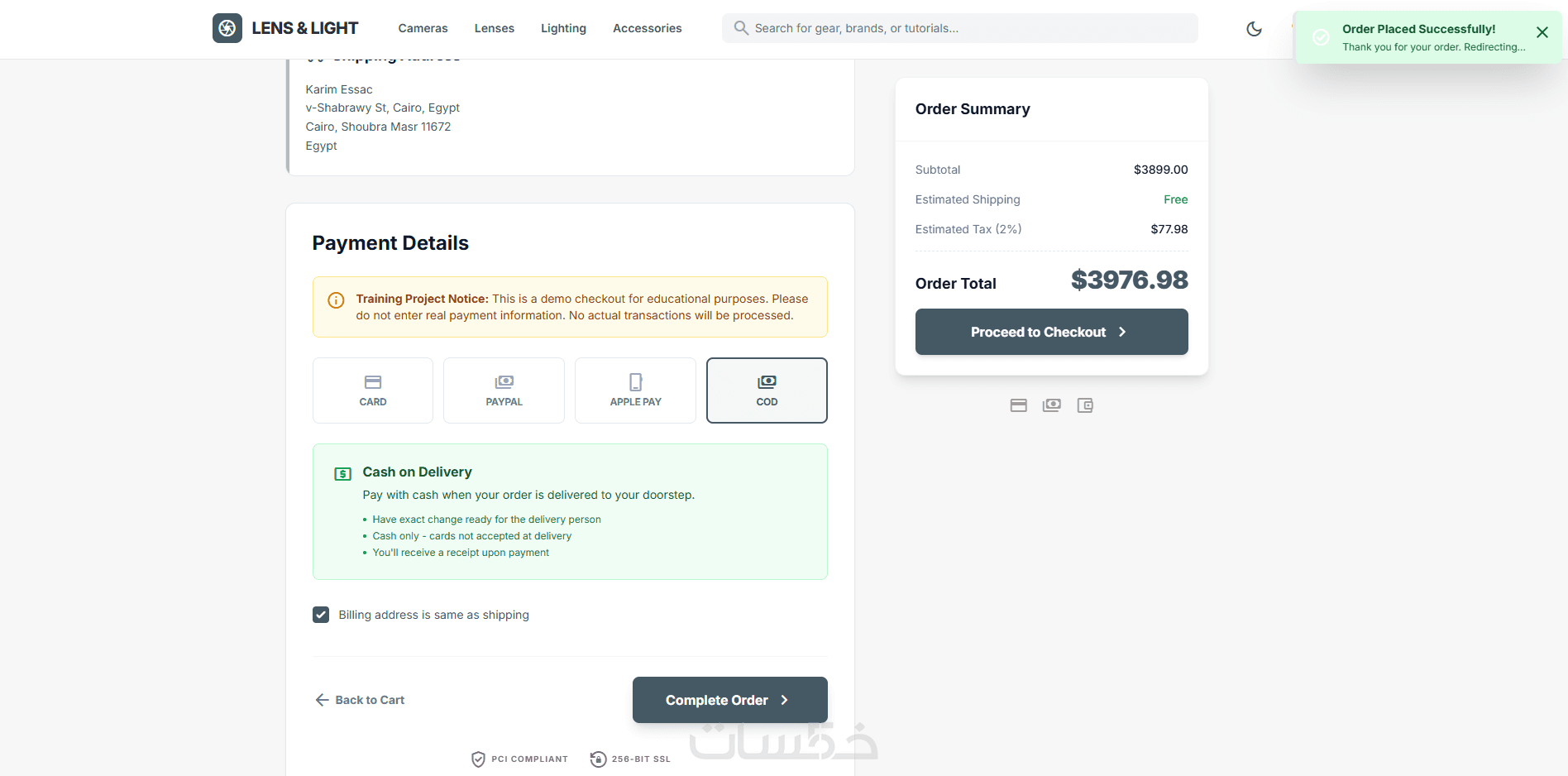This screenshot has height=776, width=1568.
Task: Toggle dark mode with the moon icon
Action: [x=1254, y=29]
